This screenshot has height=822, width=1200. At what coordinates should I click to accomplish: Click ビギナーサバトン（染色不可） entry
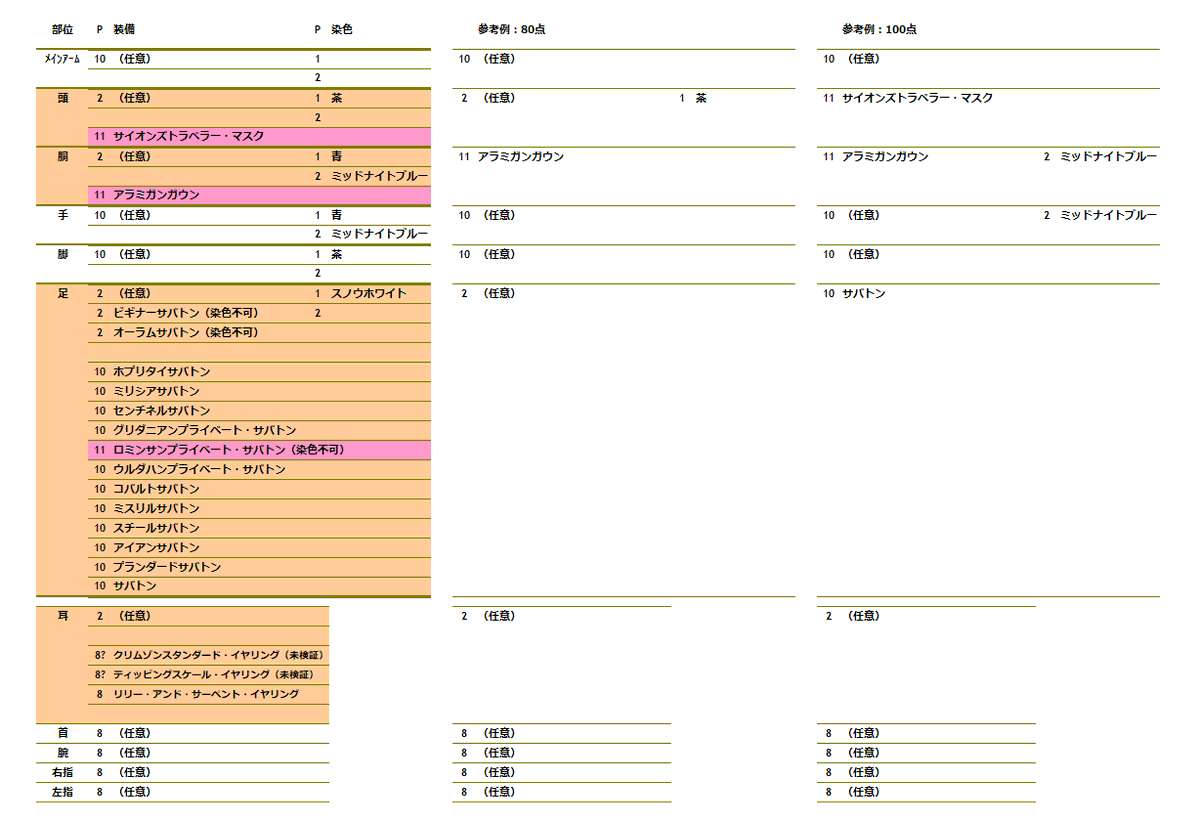(x=185, y=313)
